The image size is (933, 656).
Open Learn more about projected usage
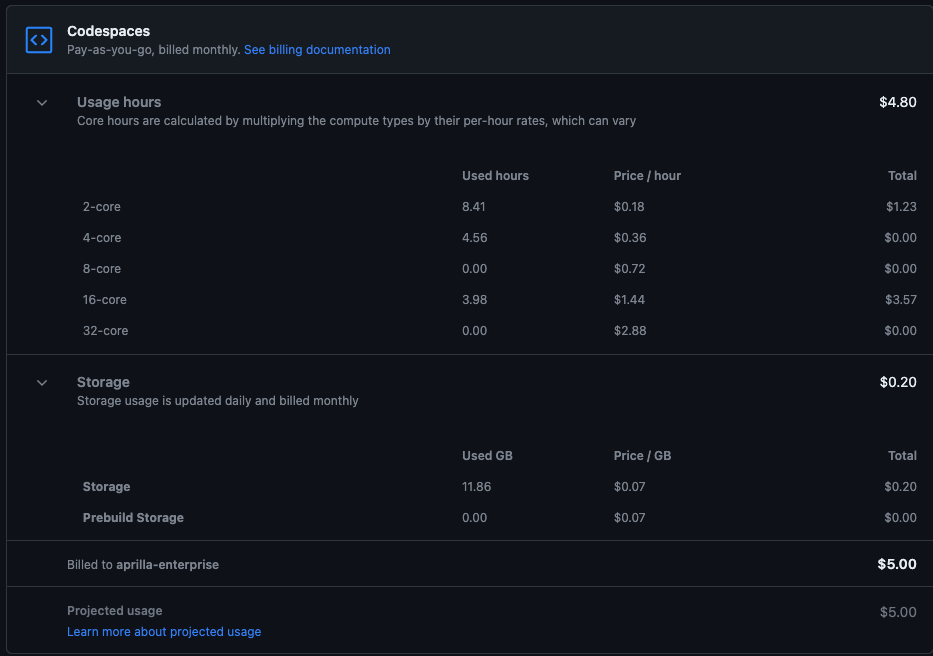pyautogui.click(x=164, y=632)
